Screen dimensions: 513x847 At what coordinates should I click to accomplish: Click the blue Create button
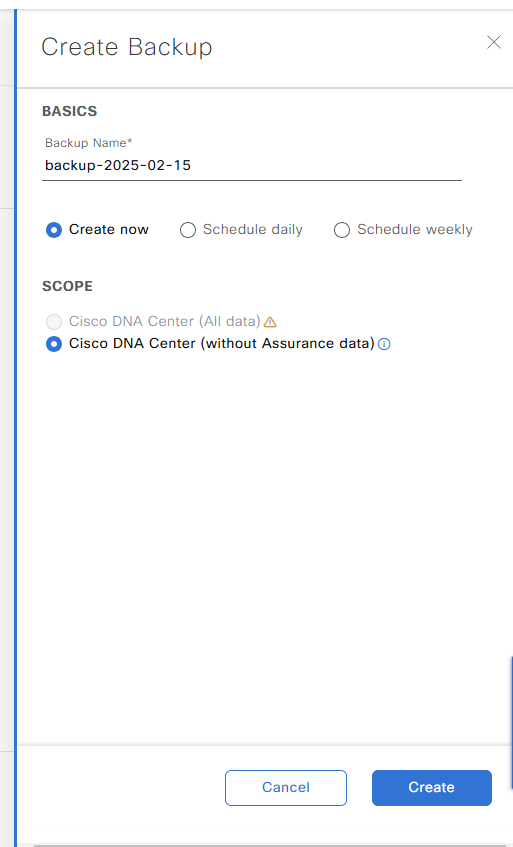pyautogui.click(x=431, y=788)
